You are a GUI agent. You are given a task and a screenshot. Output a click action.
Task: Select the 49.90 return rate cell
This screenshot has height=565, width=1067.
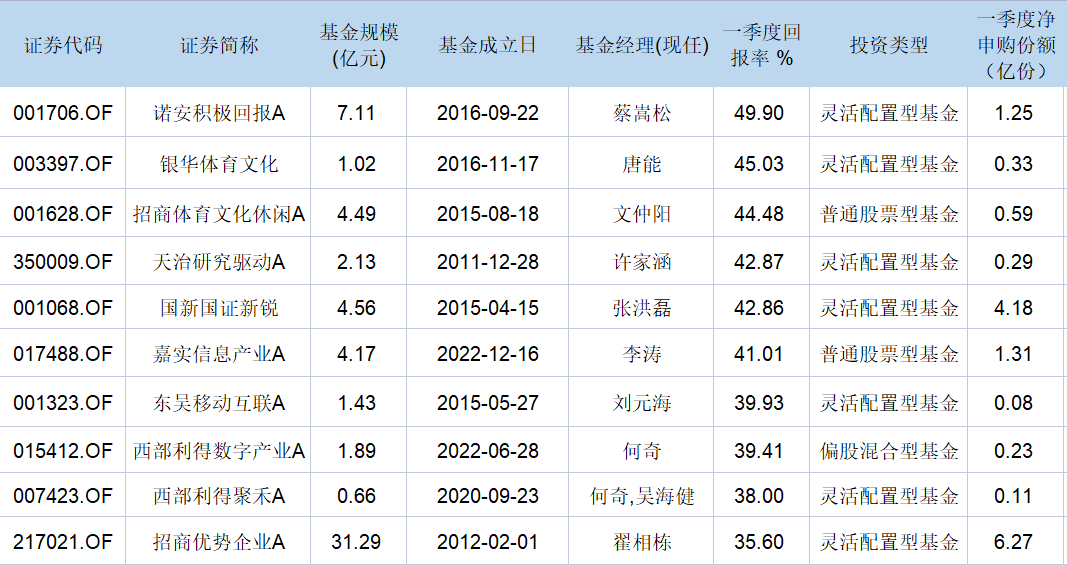759,114
